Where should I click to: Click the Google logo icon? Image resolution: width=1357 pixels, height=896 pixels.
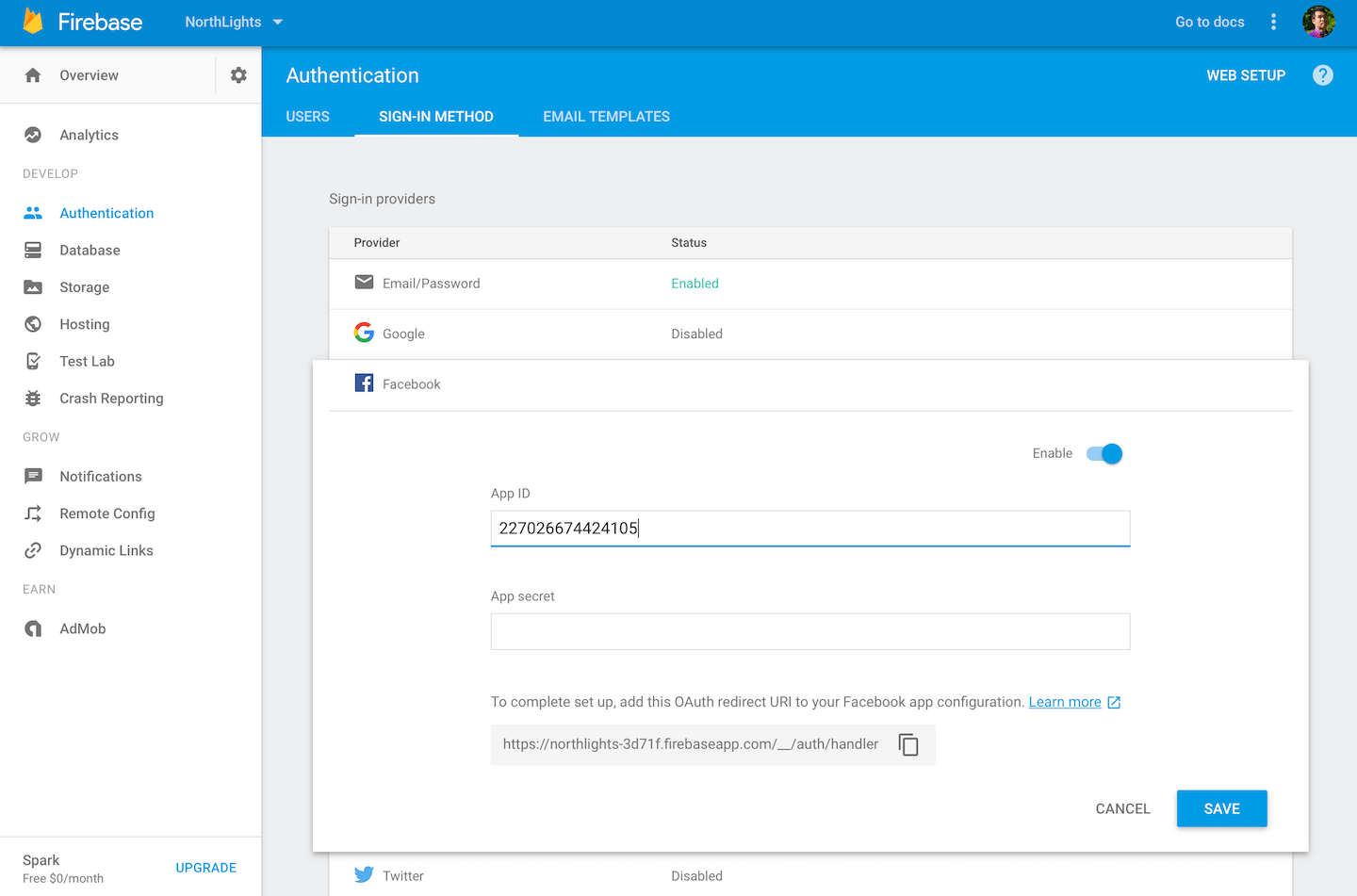click(x=364, y=333)
